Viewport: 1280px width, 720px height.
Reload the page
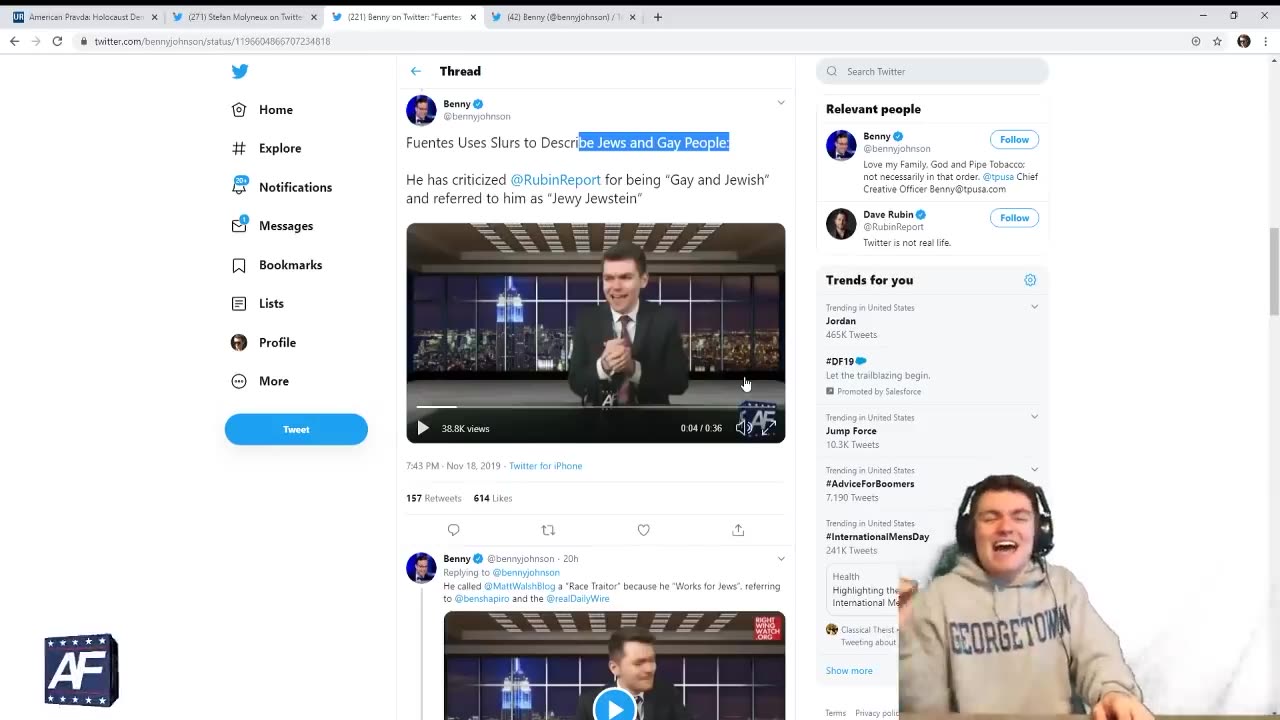tap(57, 41)
